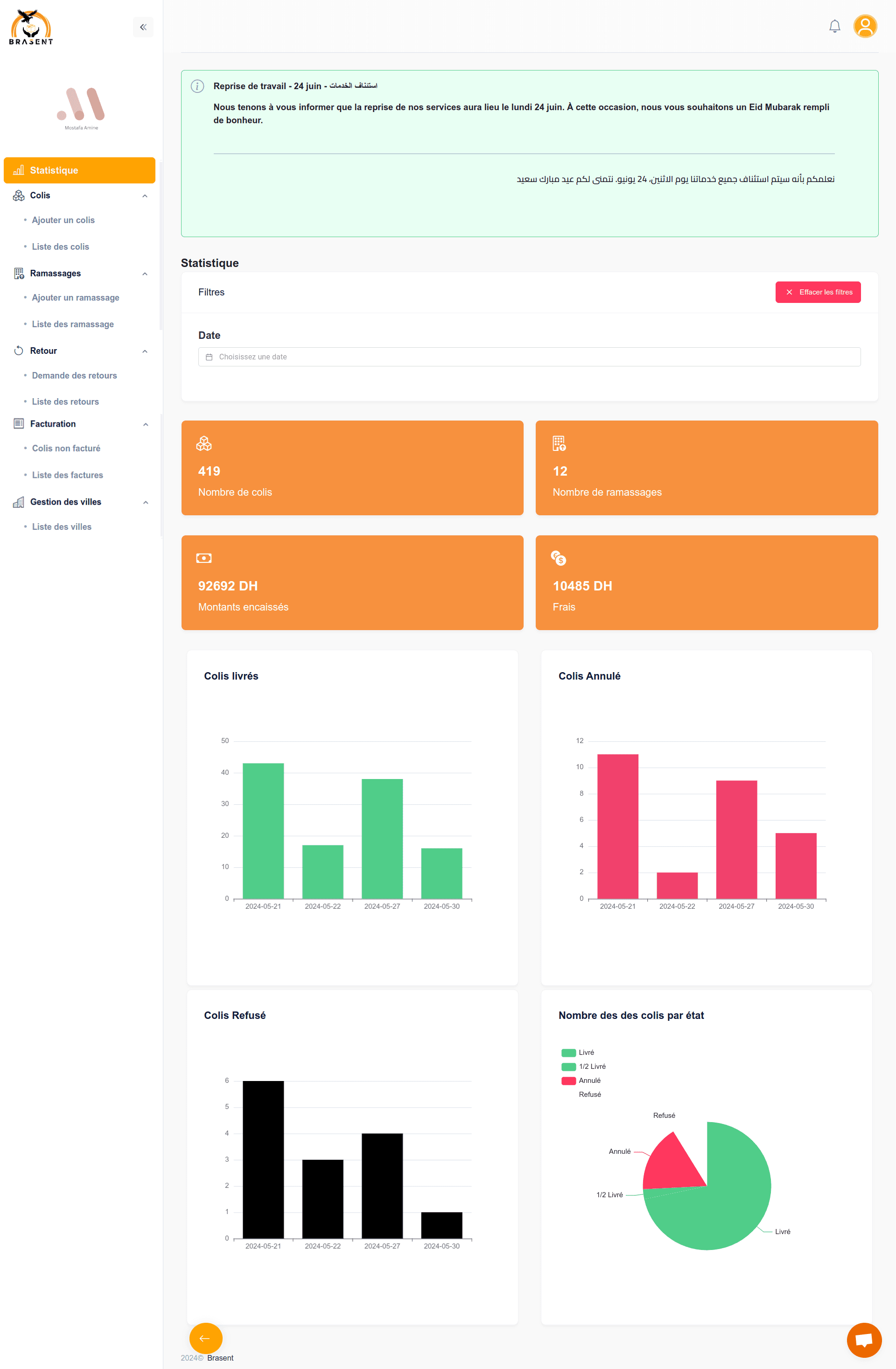Collapse the Facturation section chevron

[x=146, y=424]
